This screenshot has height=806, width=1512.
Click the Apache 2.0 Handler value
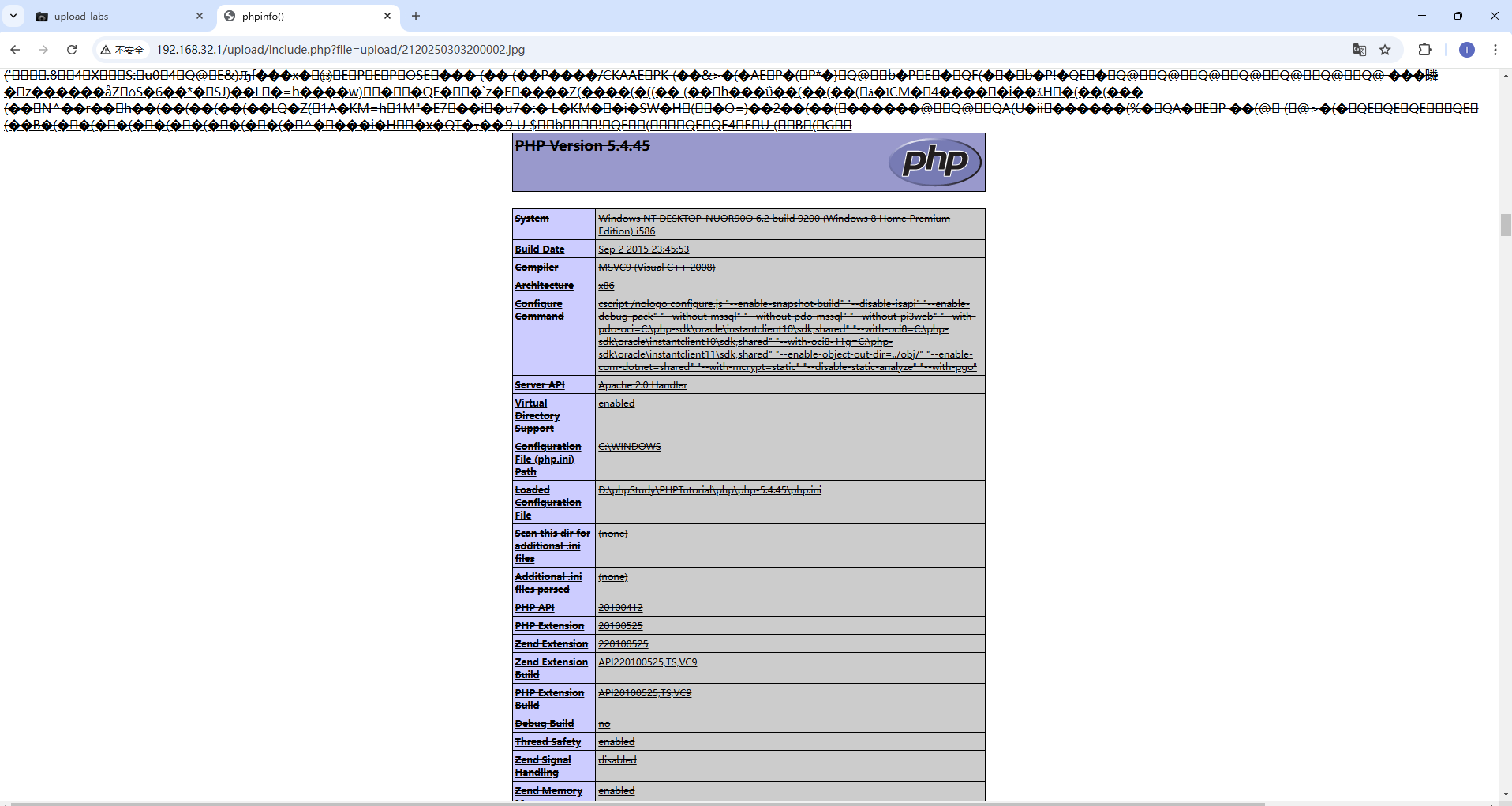tap(642, 385)
